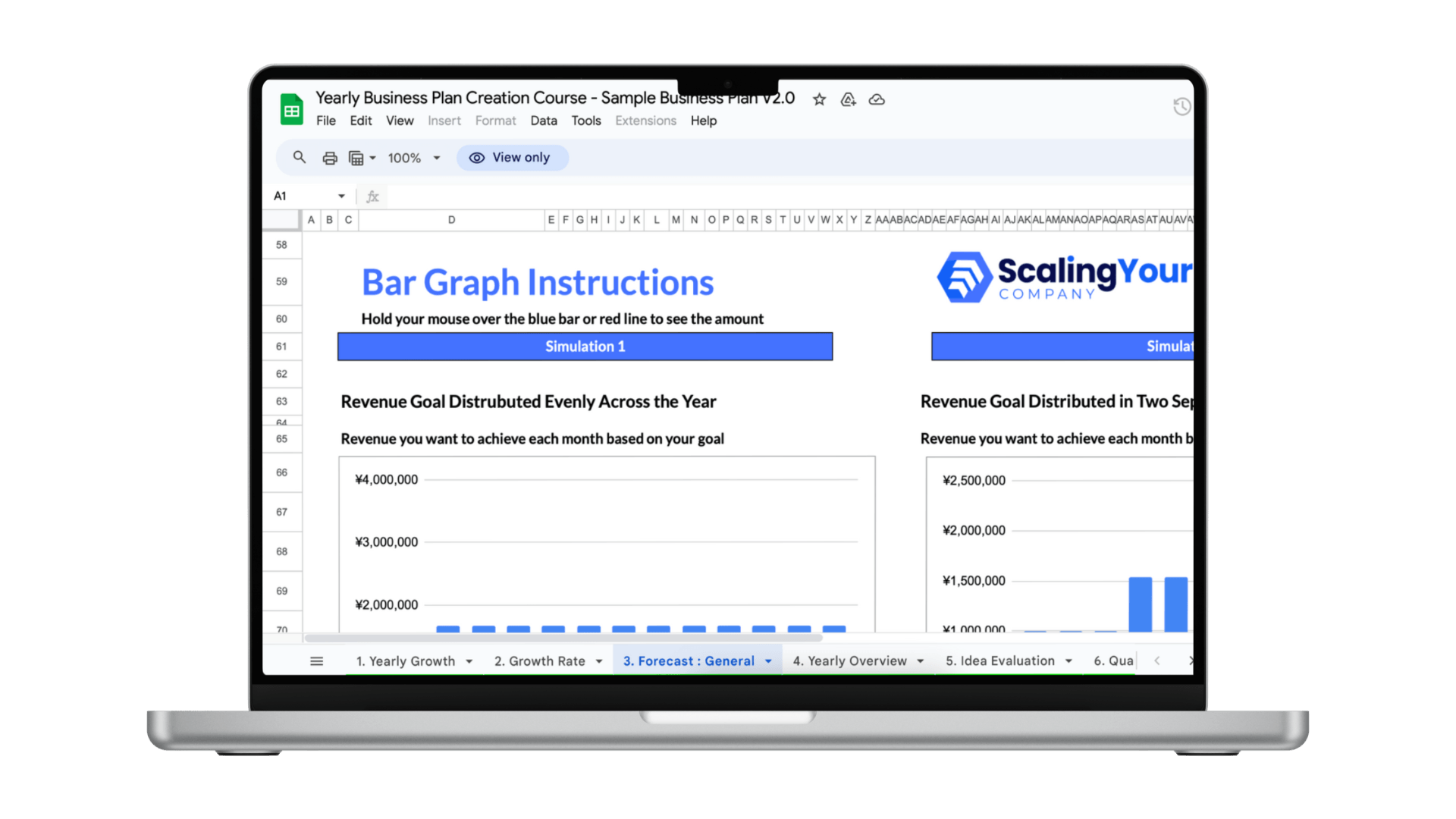This screenshot has width=1456, height=819.
Task: Switch to 2. Growth Rate tab
Action: point(539,661)
